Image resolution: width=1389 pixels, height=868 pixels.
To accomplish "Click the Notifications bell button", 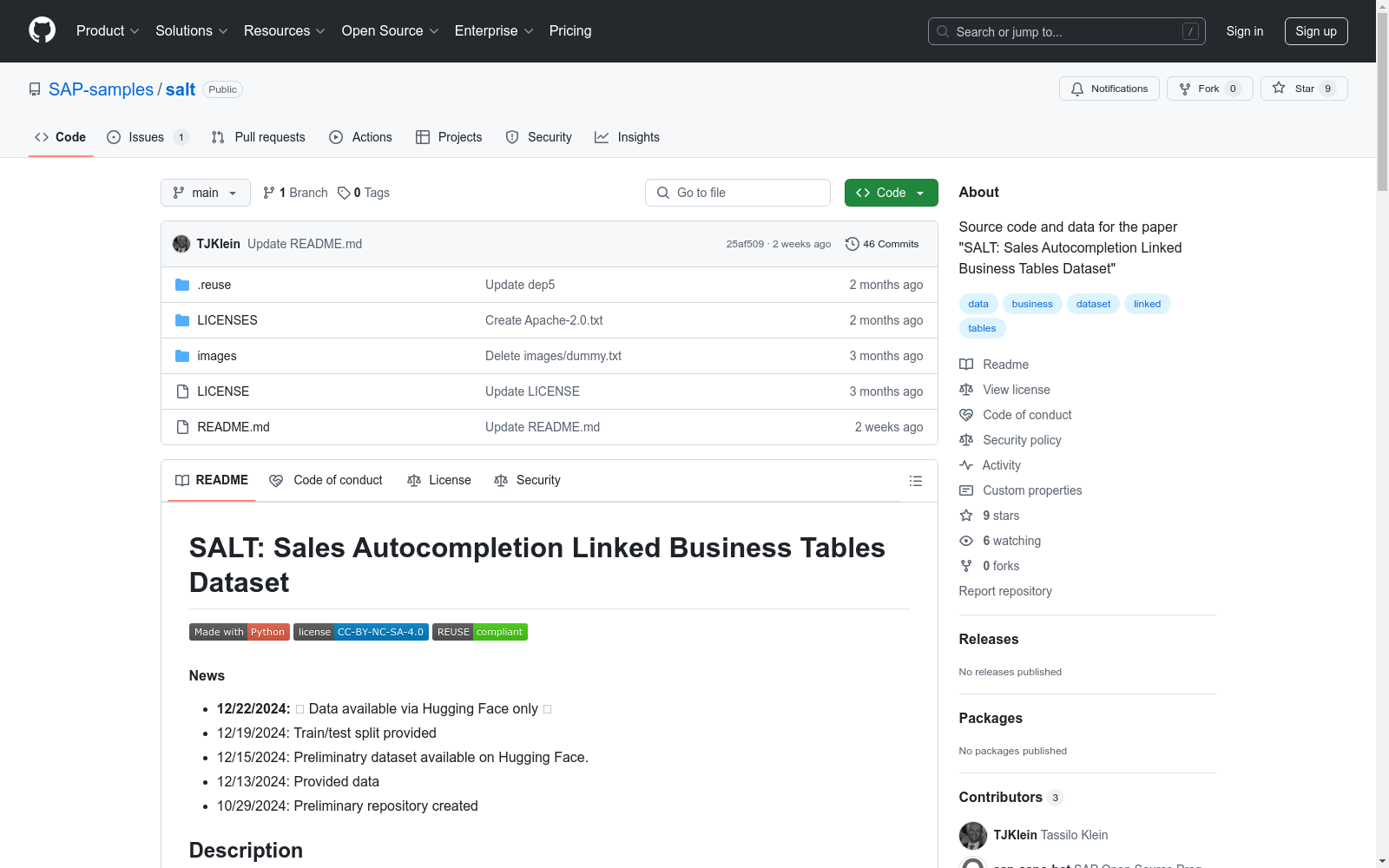I will click(1109, 89).
